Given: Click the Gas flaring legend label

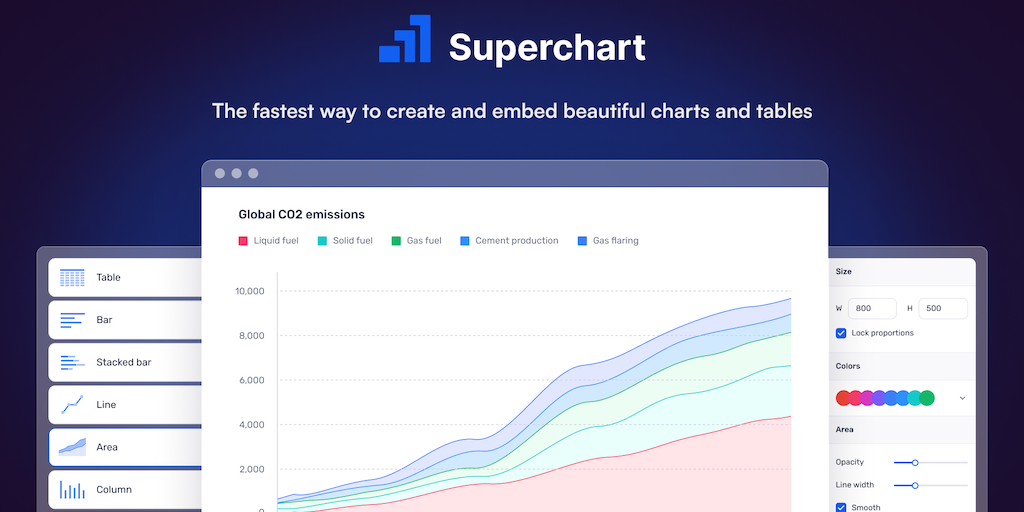Looking at the screenshot, I should (615, 241).
